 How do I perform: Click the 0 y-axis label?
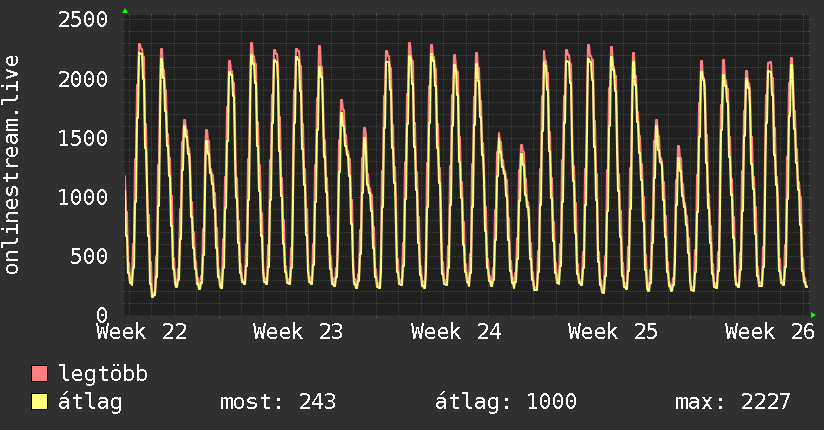tap(102, 314)
